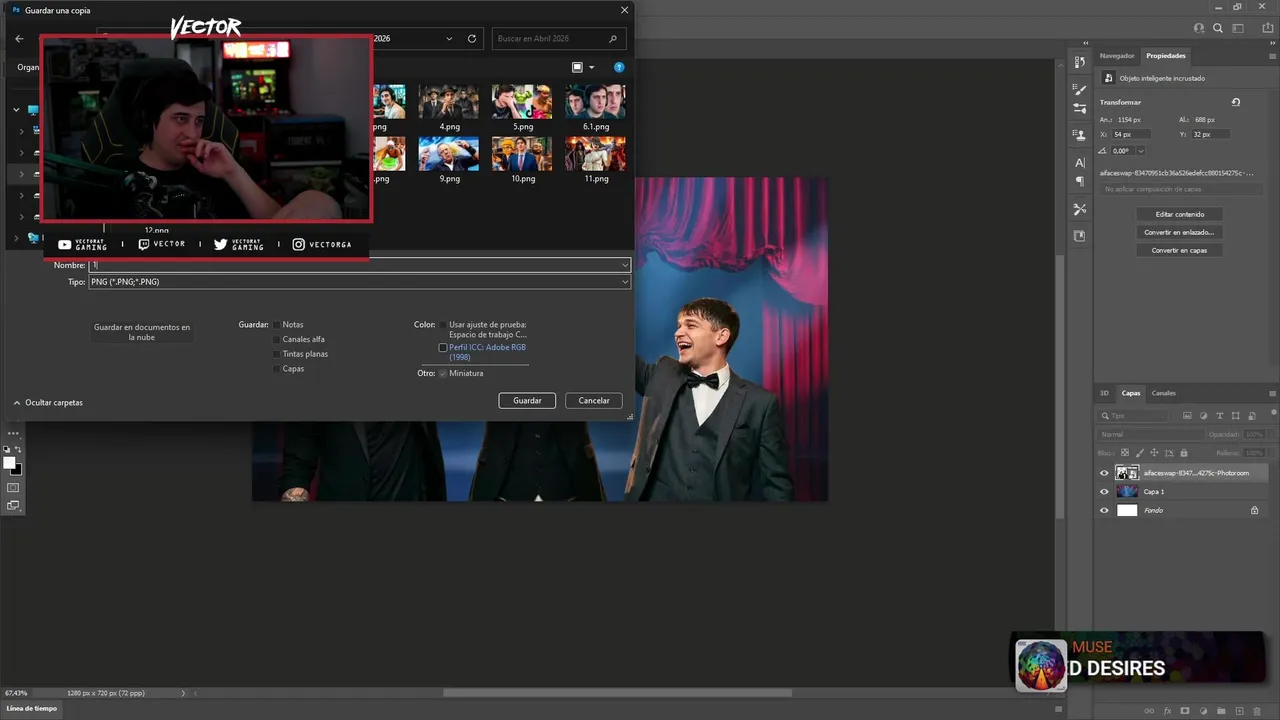Open the tool presets scissors icon
Image resolution: width=1280 pixels, height=720 pixels.
tap(1080, 209)
